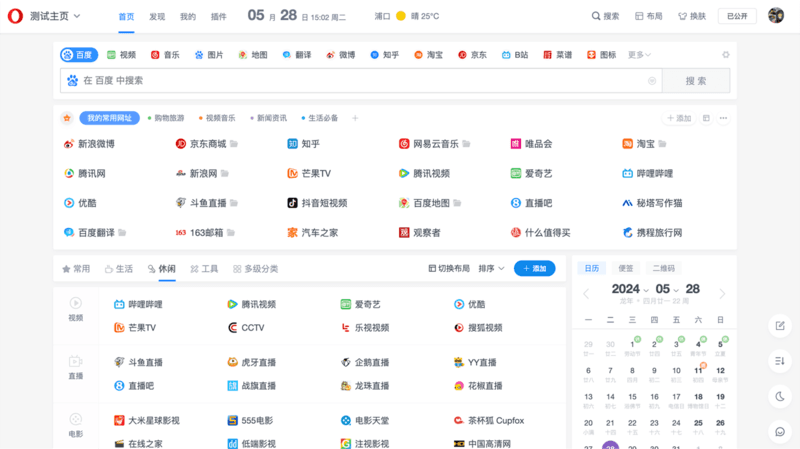Select 地图 search engine

point(253,55)
